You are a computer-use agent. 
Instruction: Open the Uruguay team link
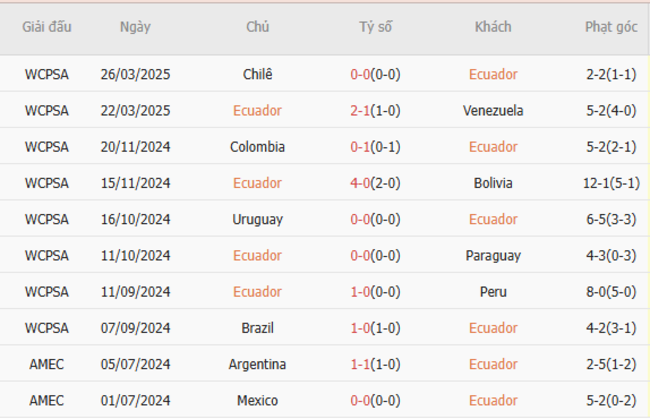257,219
